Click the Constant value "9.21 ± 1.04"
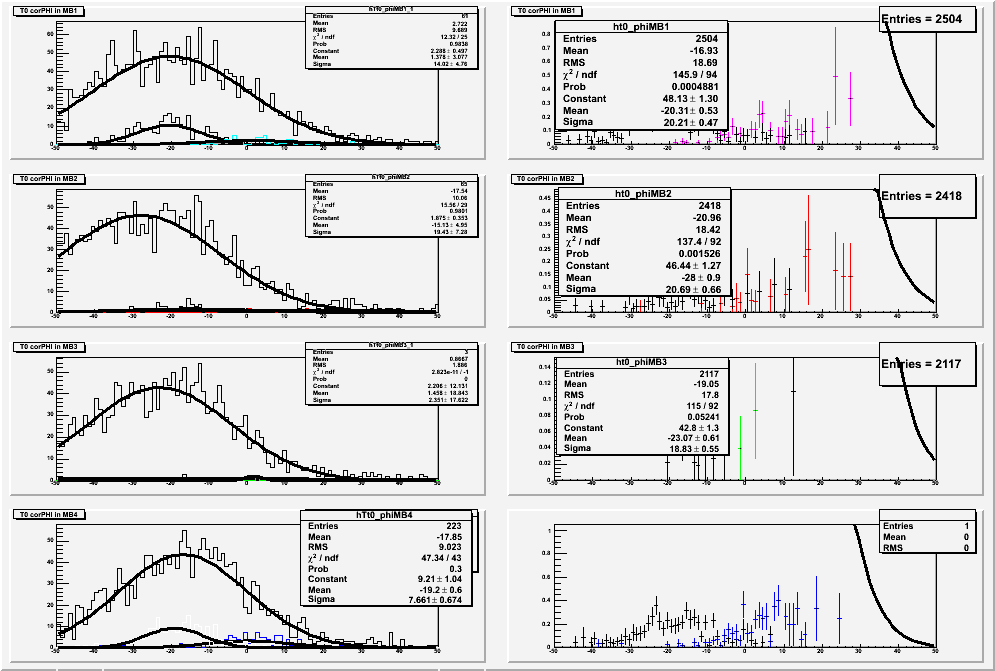 pyautogui.click(x=437, y=579)
